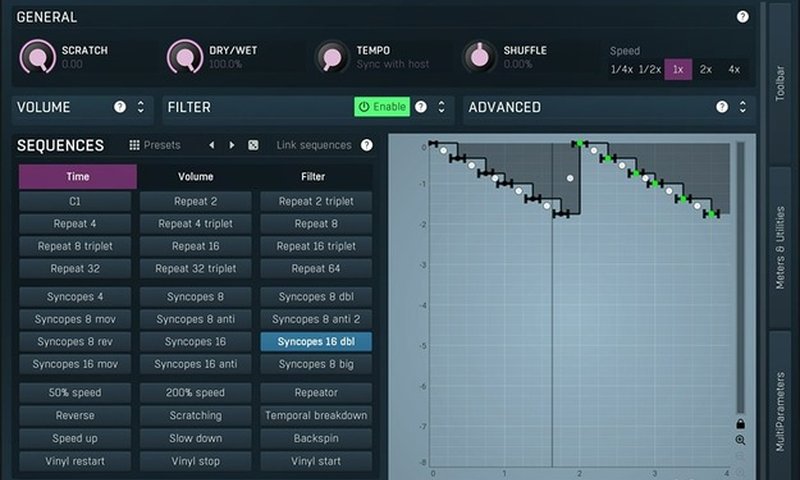Open help for the Filter section
The image size is (800, 480).
pyautogui.click(x=421, y=107)
